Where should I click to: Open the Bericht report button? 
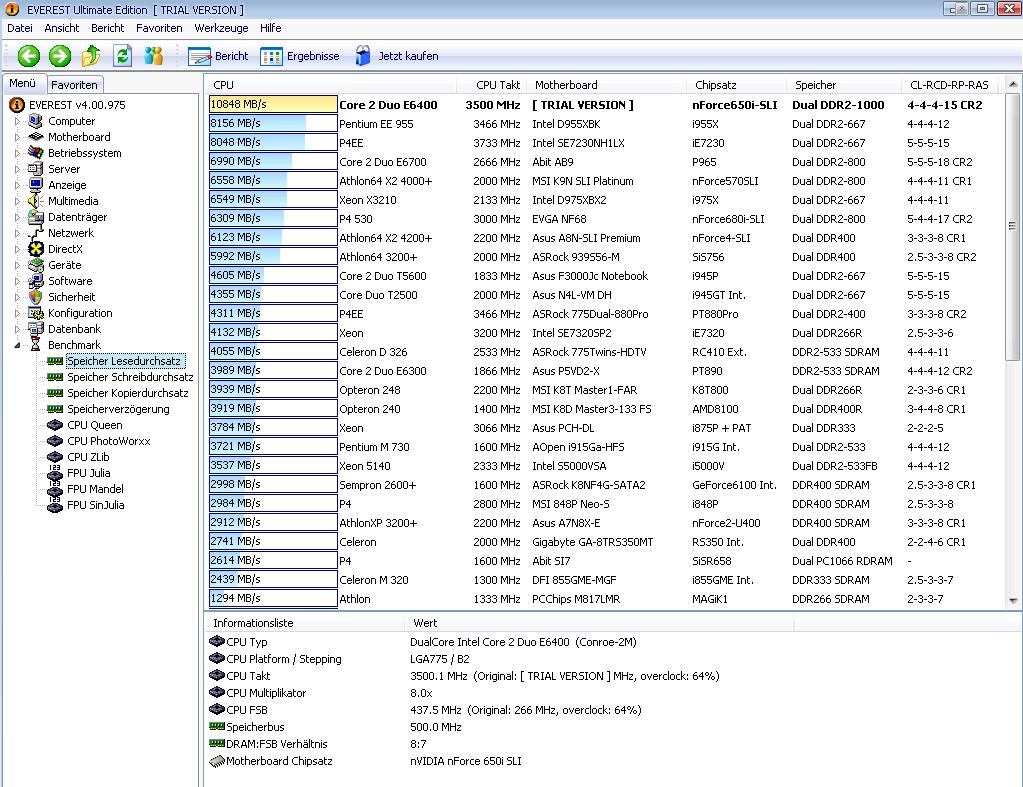218,56
